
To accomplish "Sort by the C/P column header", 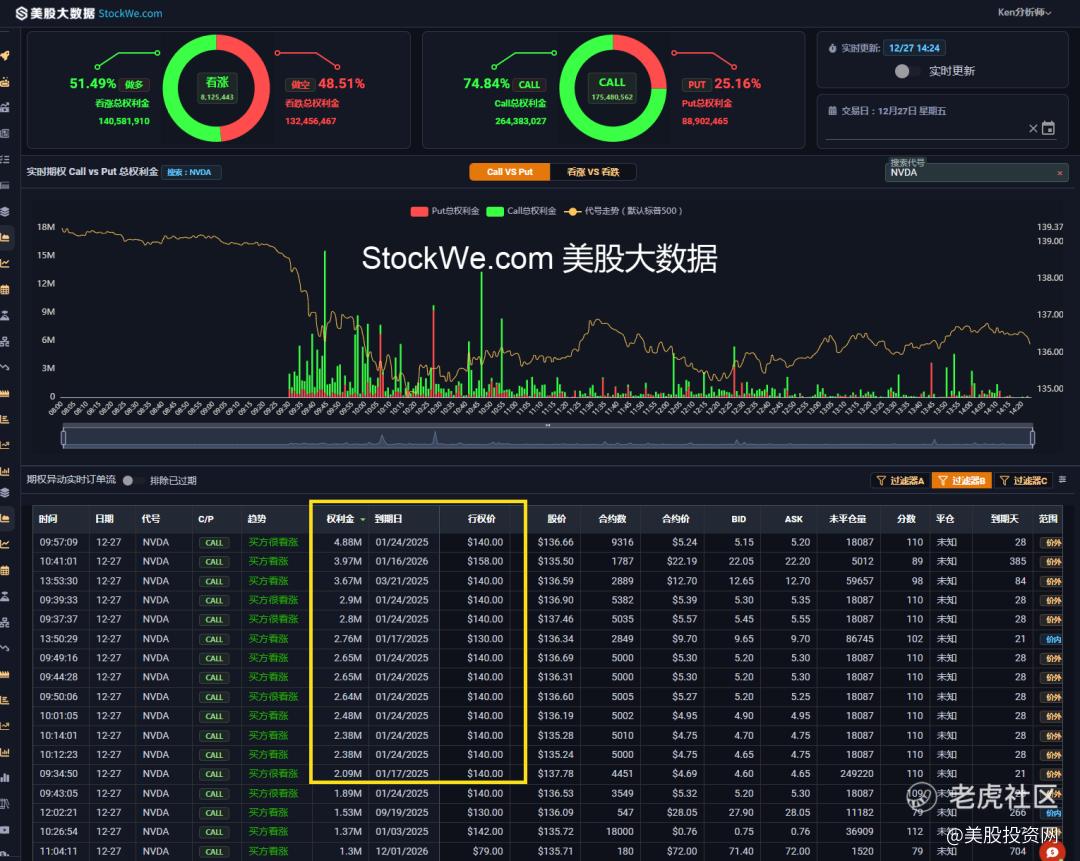I will (x=206, y=519).
